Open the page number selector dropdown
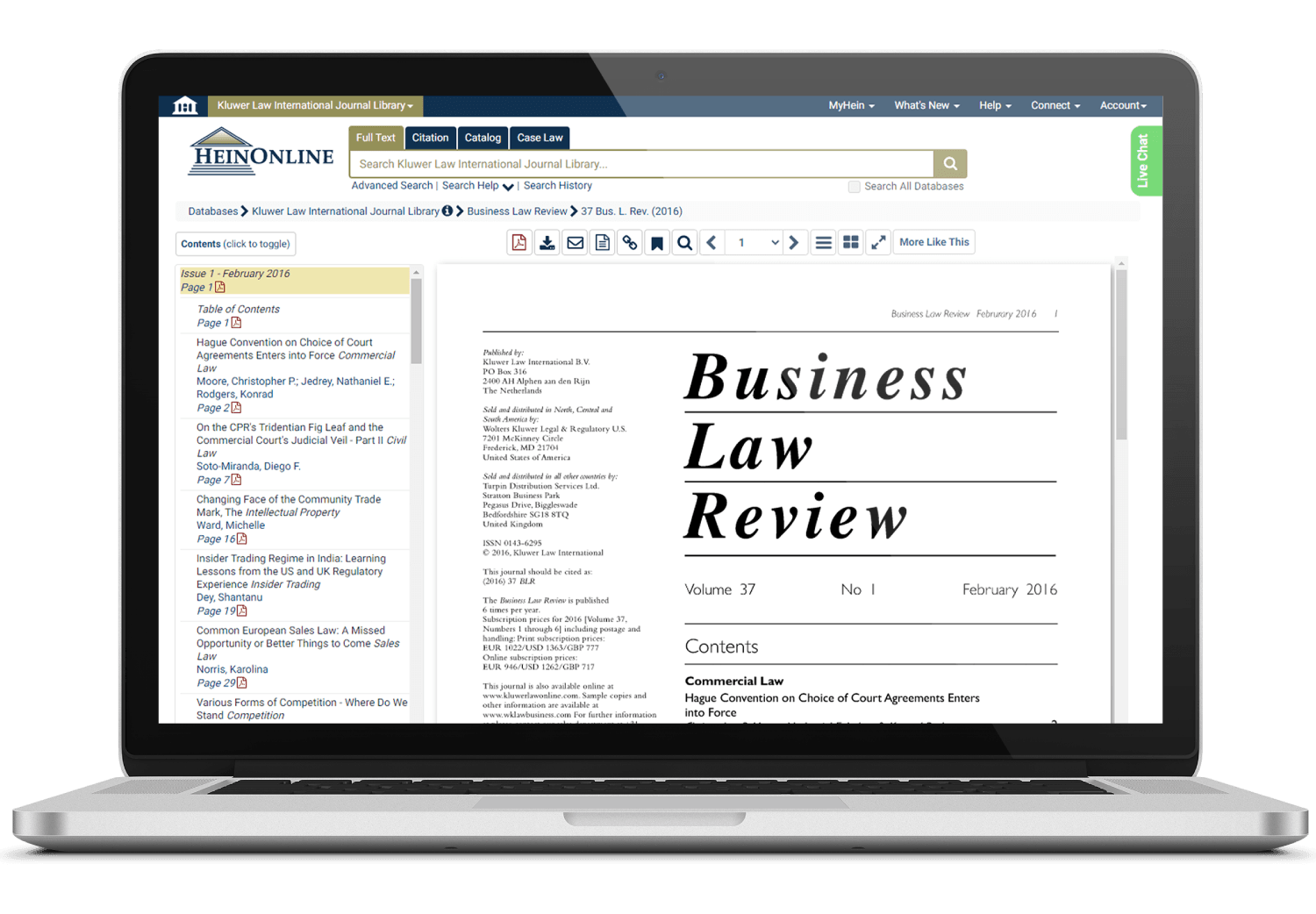This screenshot has width=1316, height=914. point(754,243)
